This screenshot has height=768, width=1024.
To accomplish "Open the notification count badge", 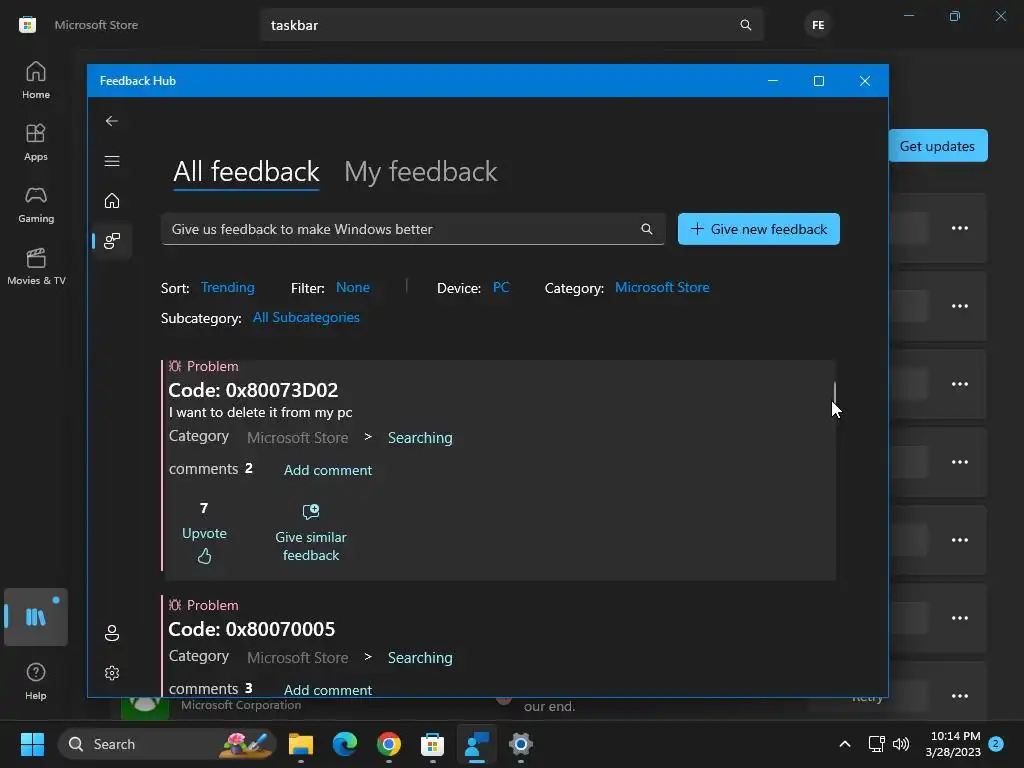I will [x=996, y=744].
